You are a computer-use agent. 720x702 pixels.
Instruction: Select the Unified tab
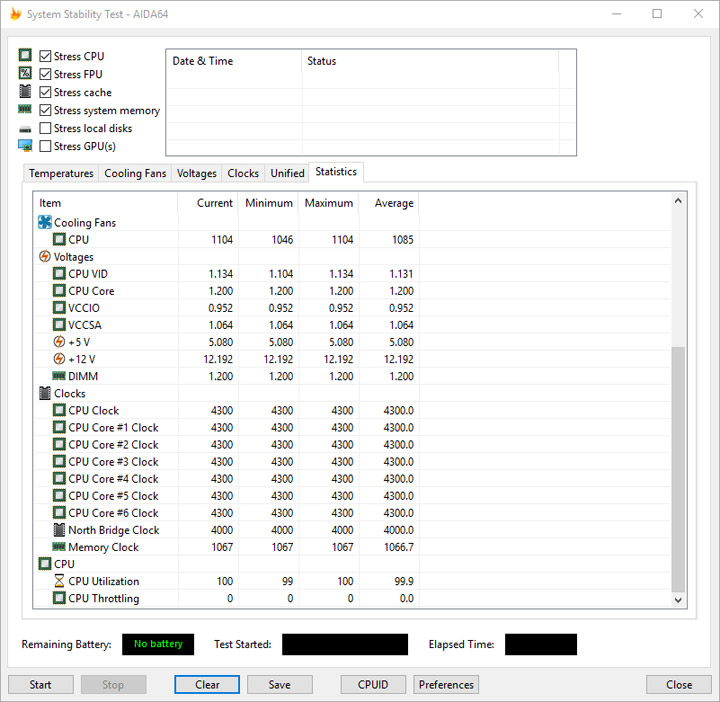pos(287,173)
